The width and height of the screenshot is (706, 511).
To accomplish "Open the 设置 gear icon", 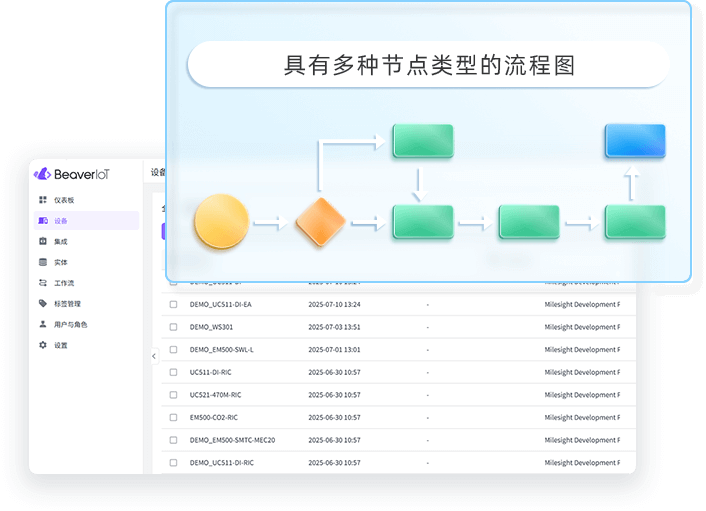I will 43,345.
